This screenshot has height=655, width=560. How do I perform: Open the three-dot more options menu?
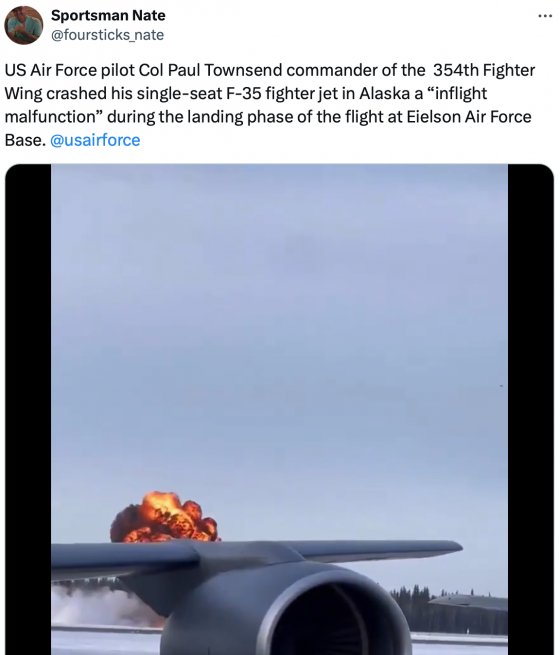(545, 16)
